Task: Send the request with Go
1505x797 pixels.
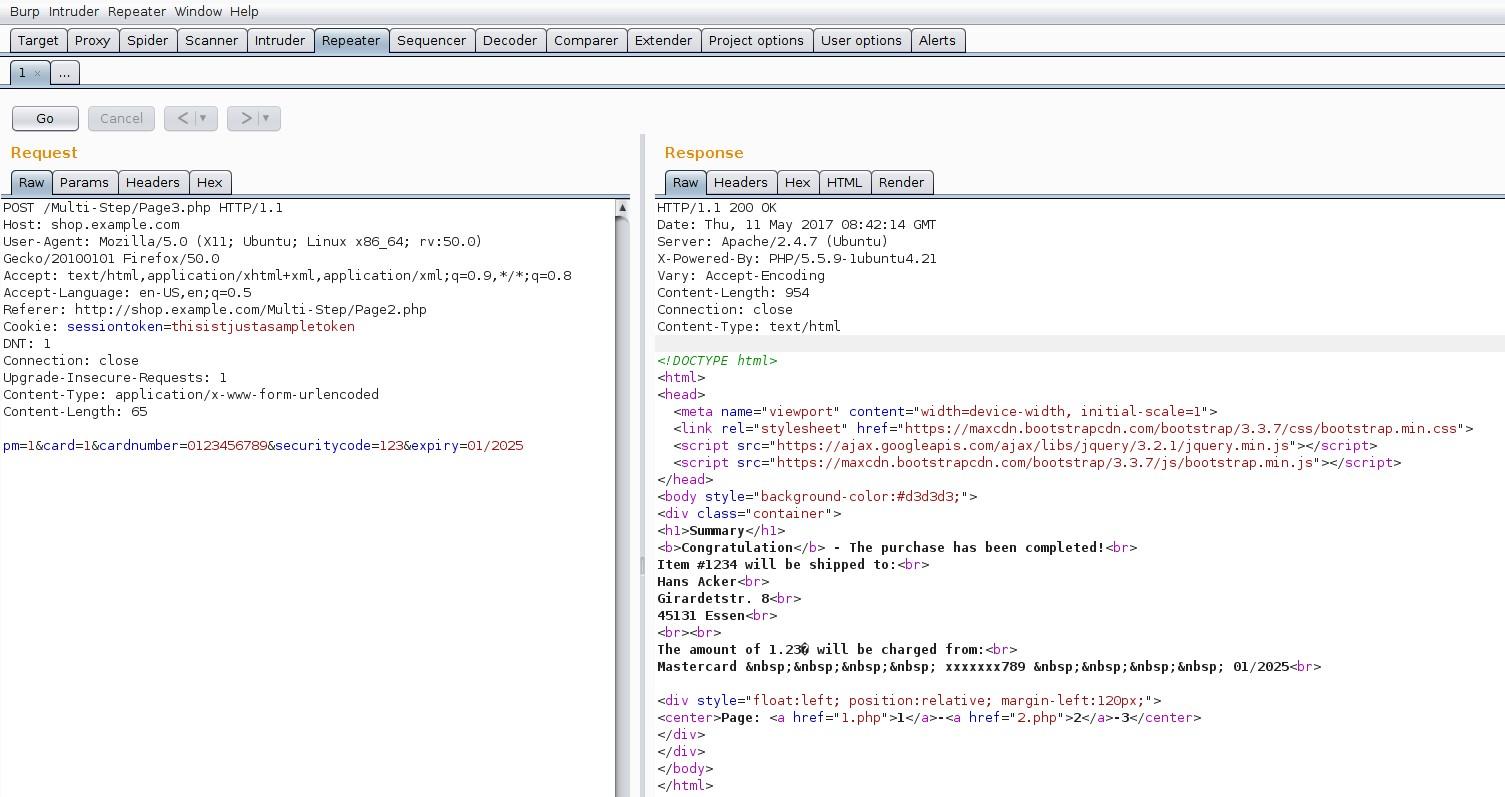Action: tap(45, 118)
